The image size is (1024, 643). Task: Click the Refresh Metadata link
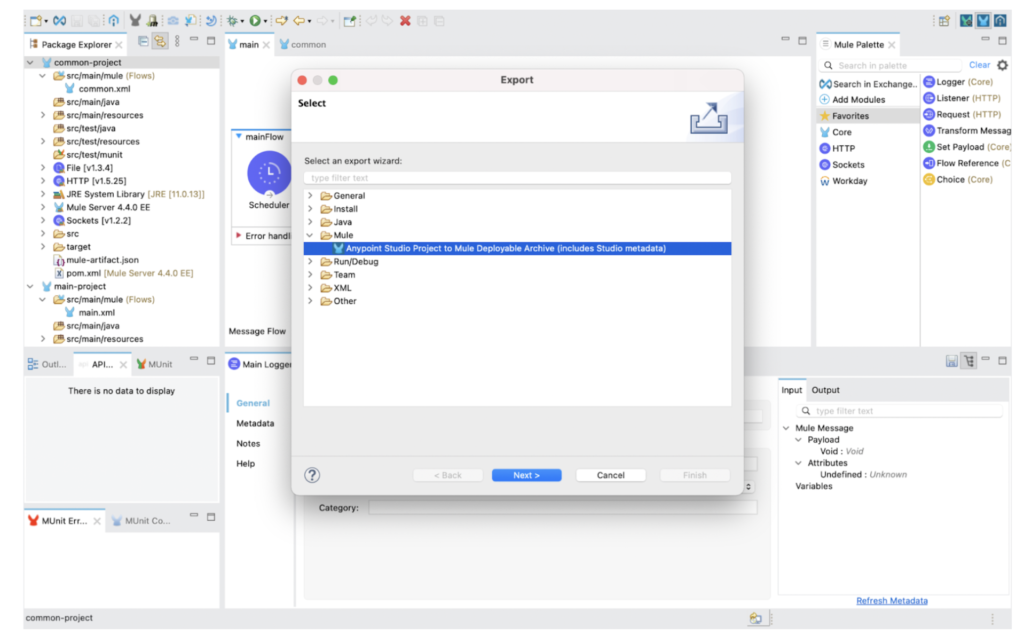point(891,601)
